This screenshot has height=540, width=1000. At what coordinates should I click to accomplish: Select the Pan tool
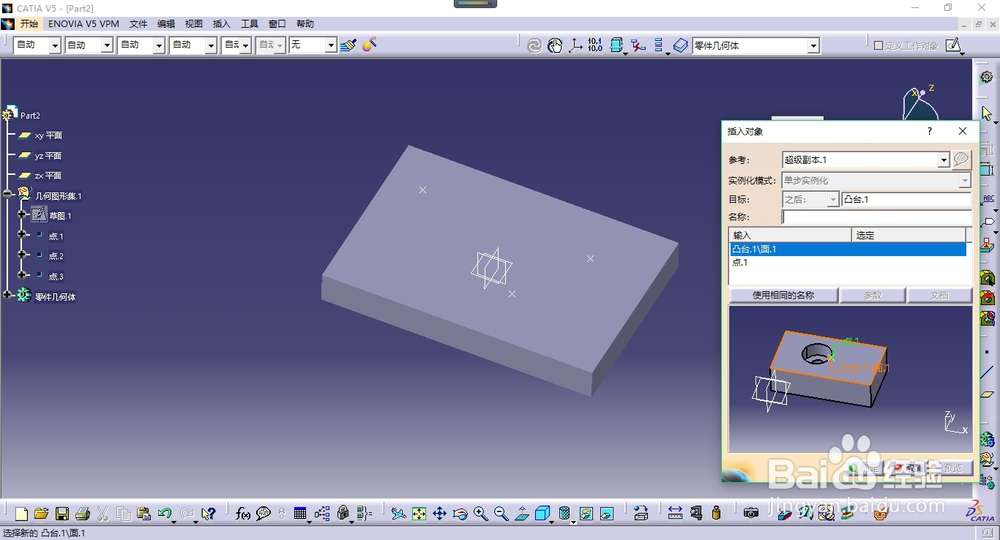pos(439,514)
